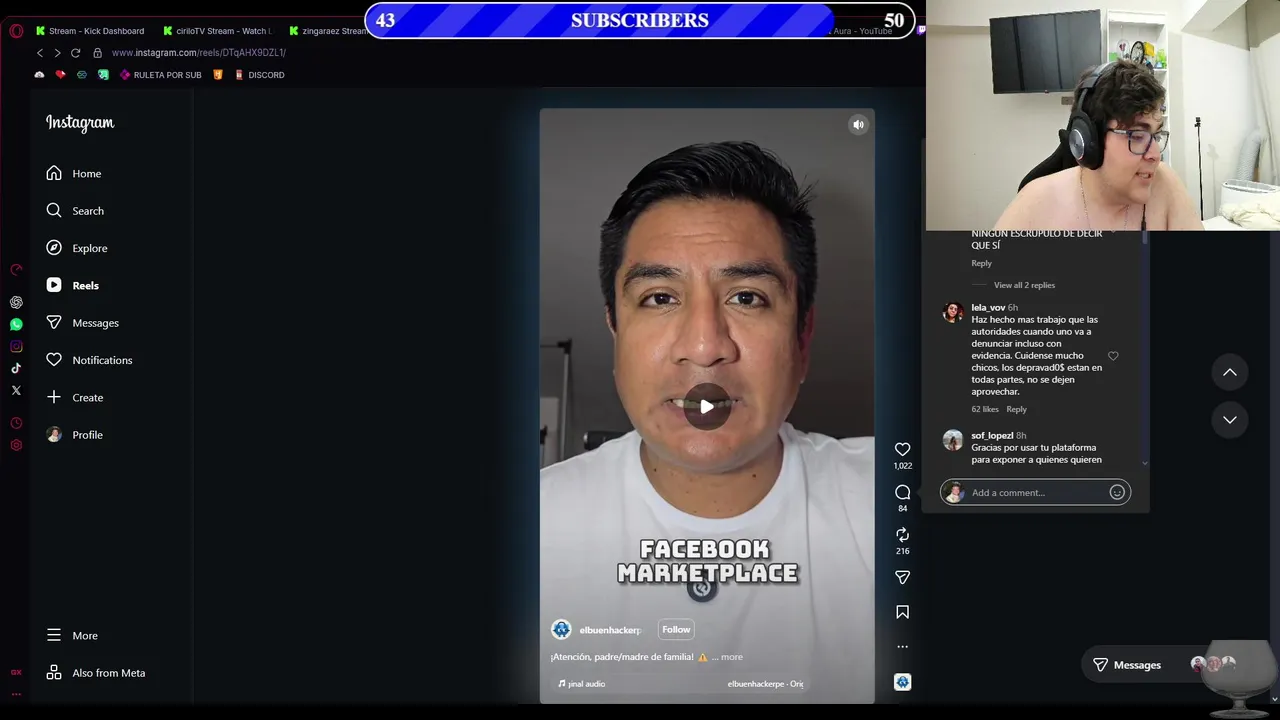This screenshot has height=720, width=1280.
Task: Go forward in browser history
Action: click(x=57, y=53)
